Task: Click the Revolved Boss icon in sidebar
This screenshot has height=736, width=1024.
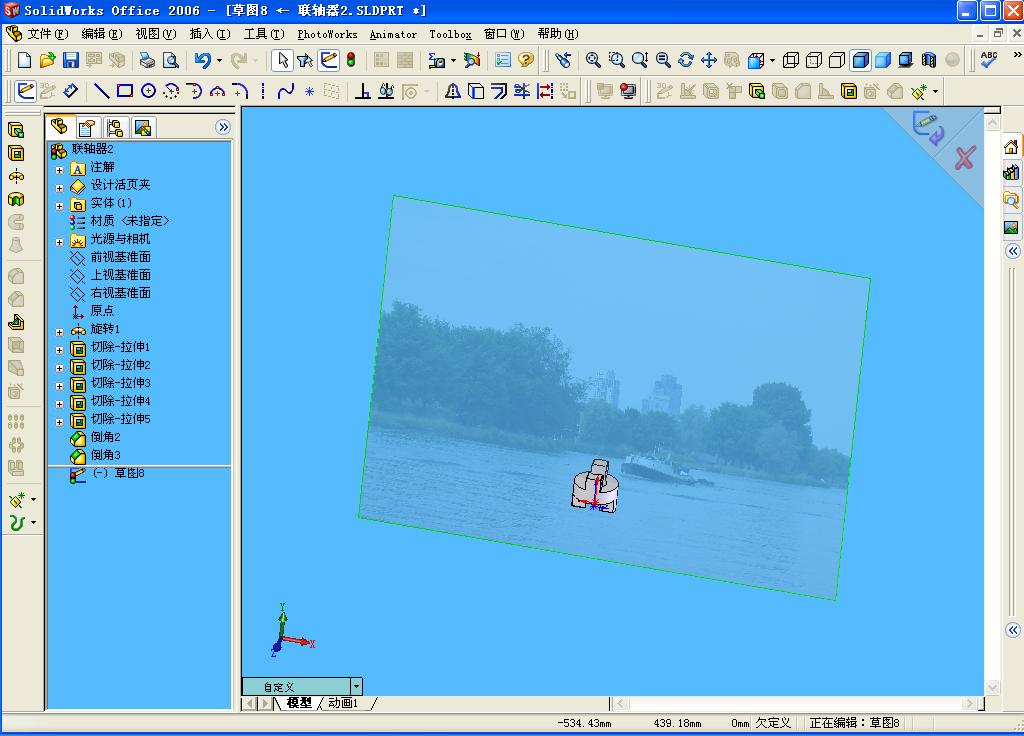Action: coord(16,176)
